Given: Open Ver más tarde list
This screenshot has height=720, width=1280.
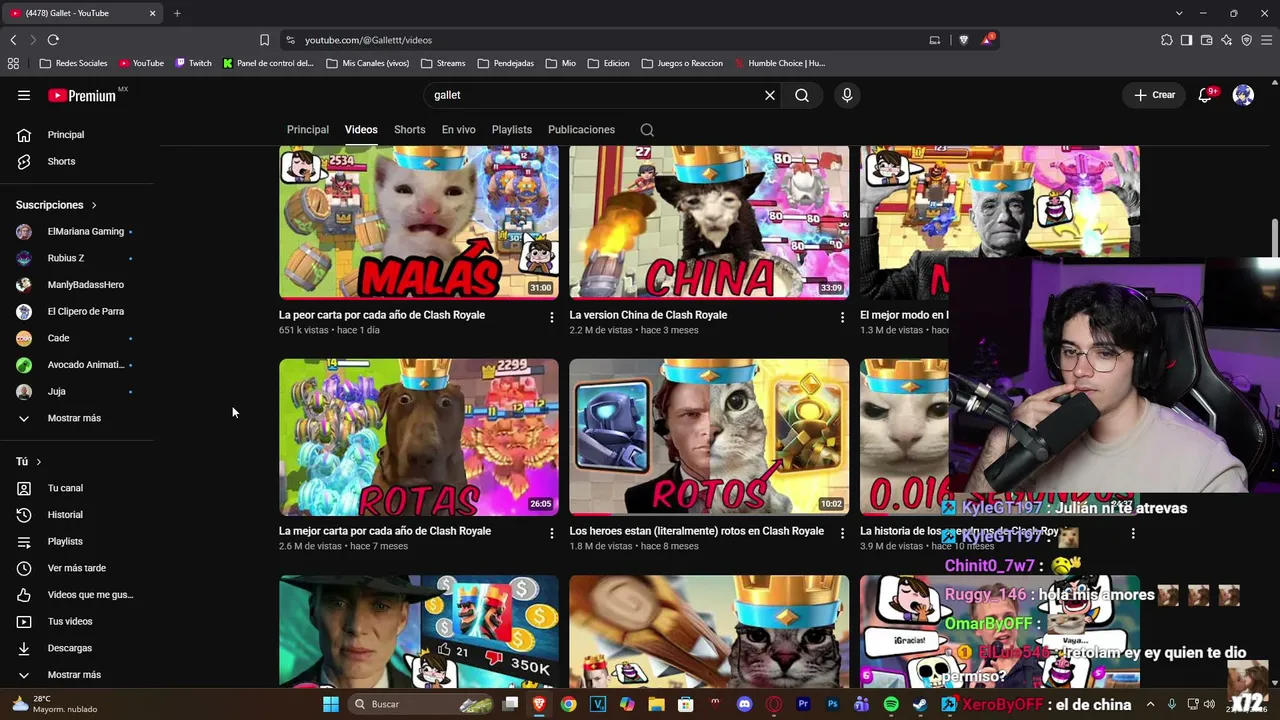Looking at the screenshot, I should 77,568.
